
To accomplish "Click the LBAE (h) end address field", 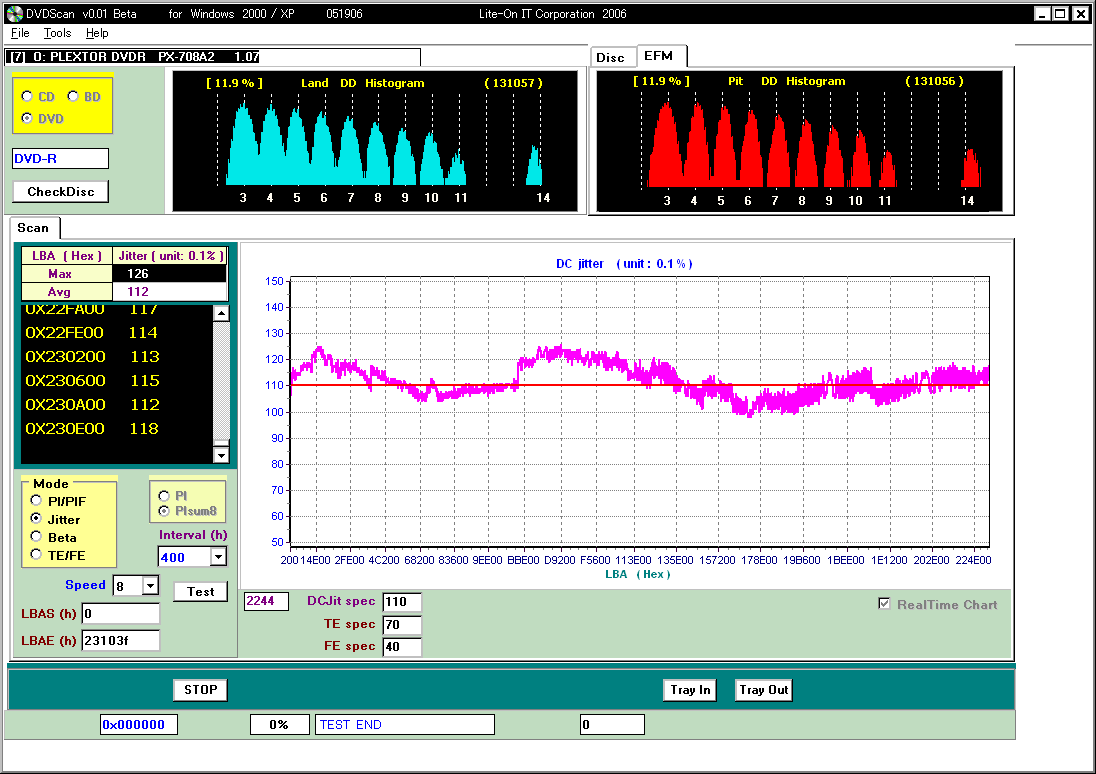I will click(120, 641).
